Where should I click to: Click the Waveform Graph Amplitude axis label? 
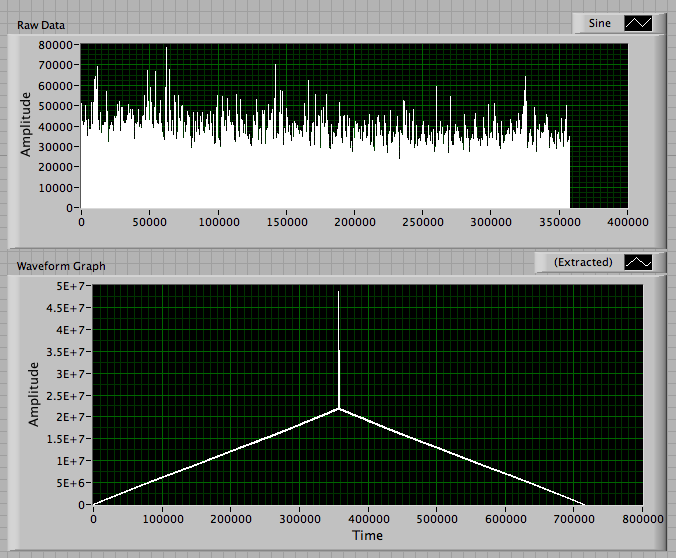coord(34,394)
